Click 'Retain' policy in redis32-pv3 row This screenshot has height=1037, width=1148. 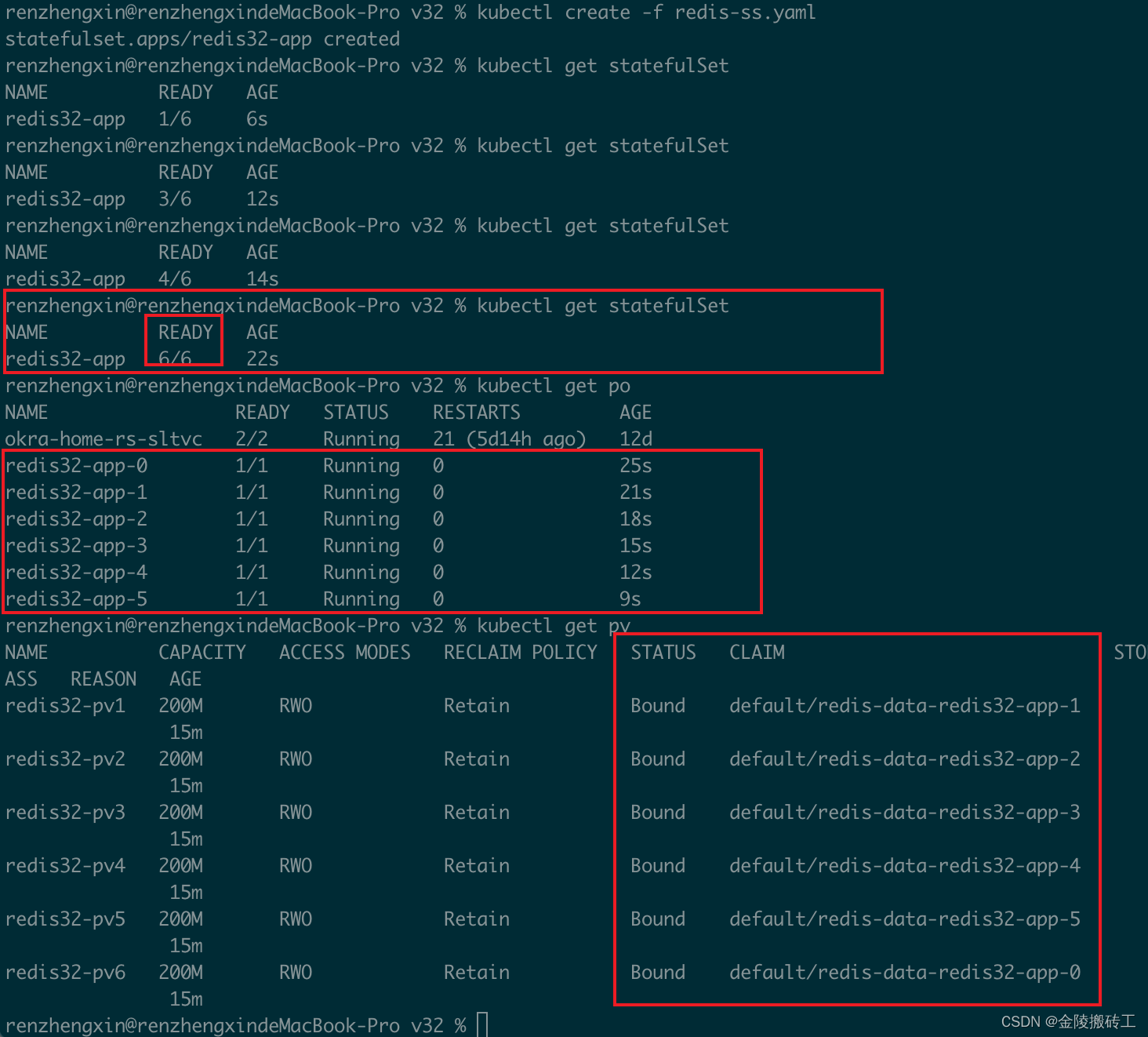tap(477, 813)
